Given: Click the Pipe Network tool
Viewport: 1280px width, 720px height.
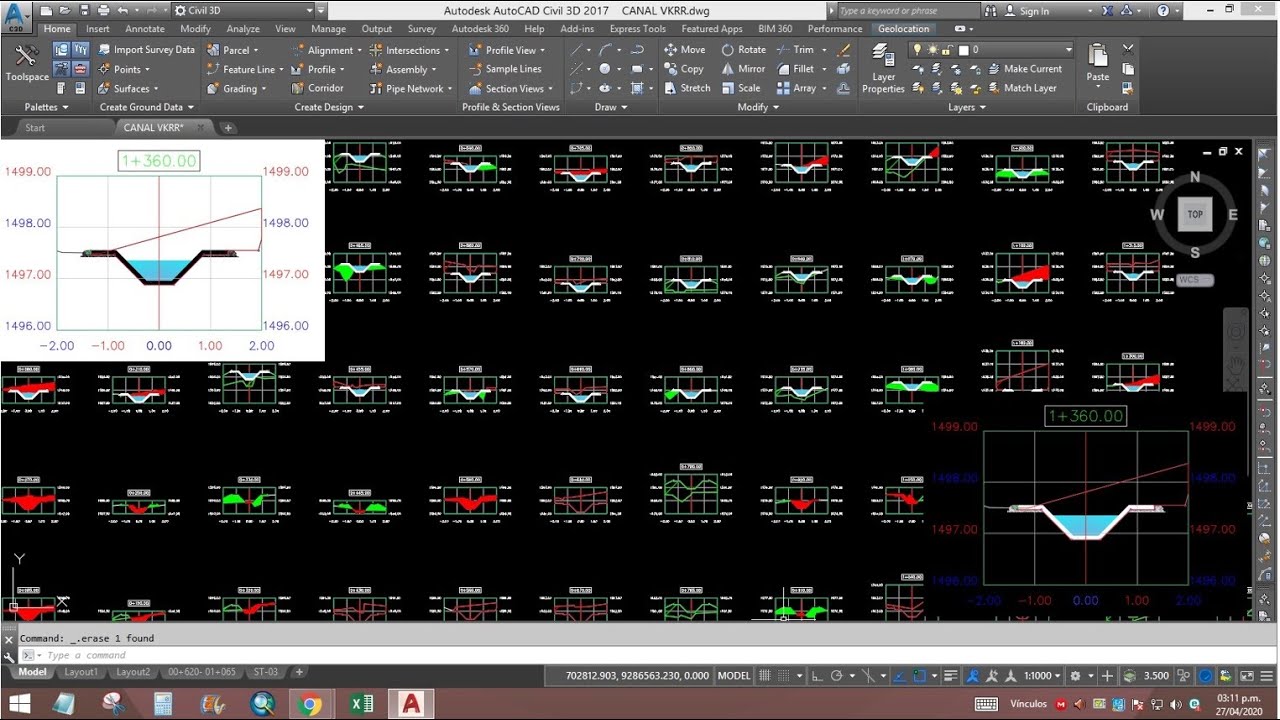Looking at the screenshot, I should tap(410, 88).
